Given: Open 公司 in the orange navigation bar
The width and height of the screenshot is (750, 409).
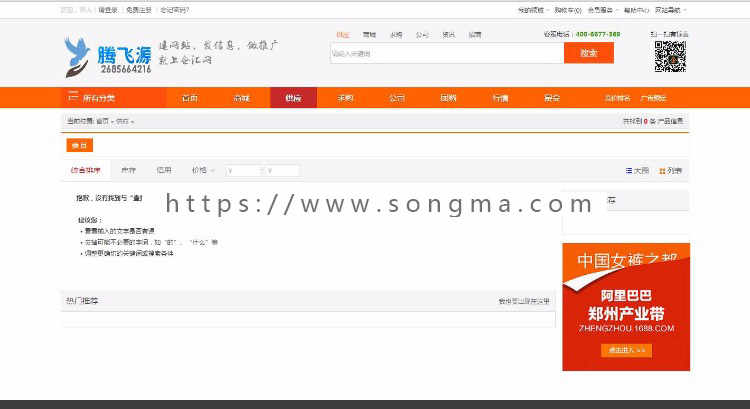Looking at the screenshot, I should coord(397,98).
